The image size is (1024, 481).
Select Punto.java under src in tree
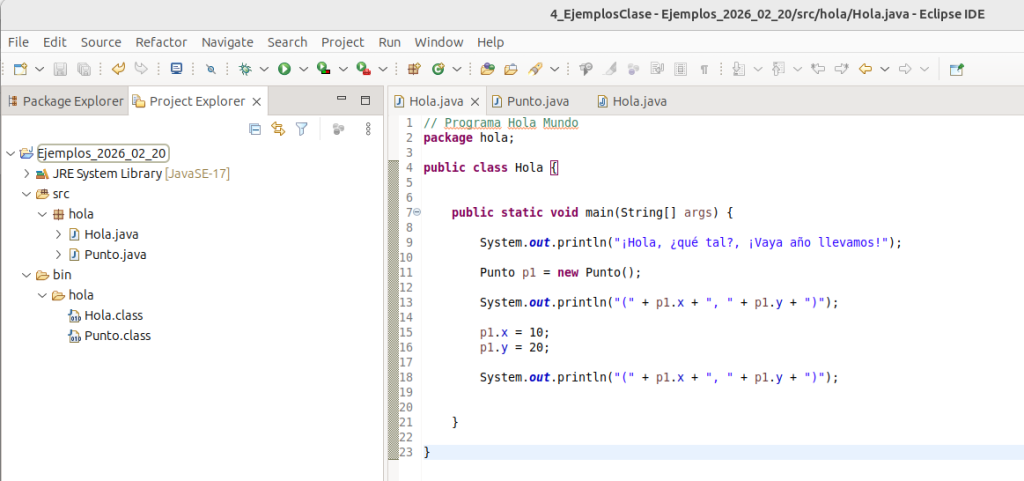pyautogui.click(x=116, y=255)
